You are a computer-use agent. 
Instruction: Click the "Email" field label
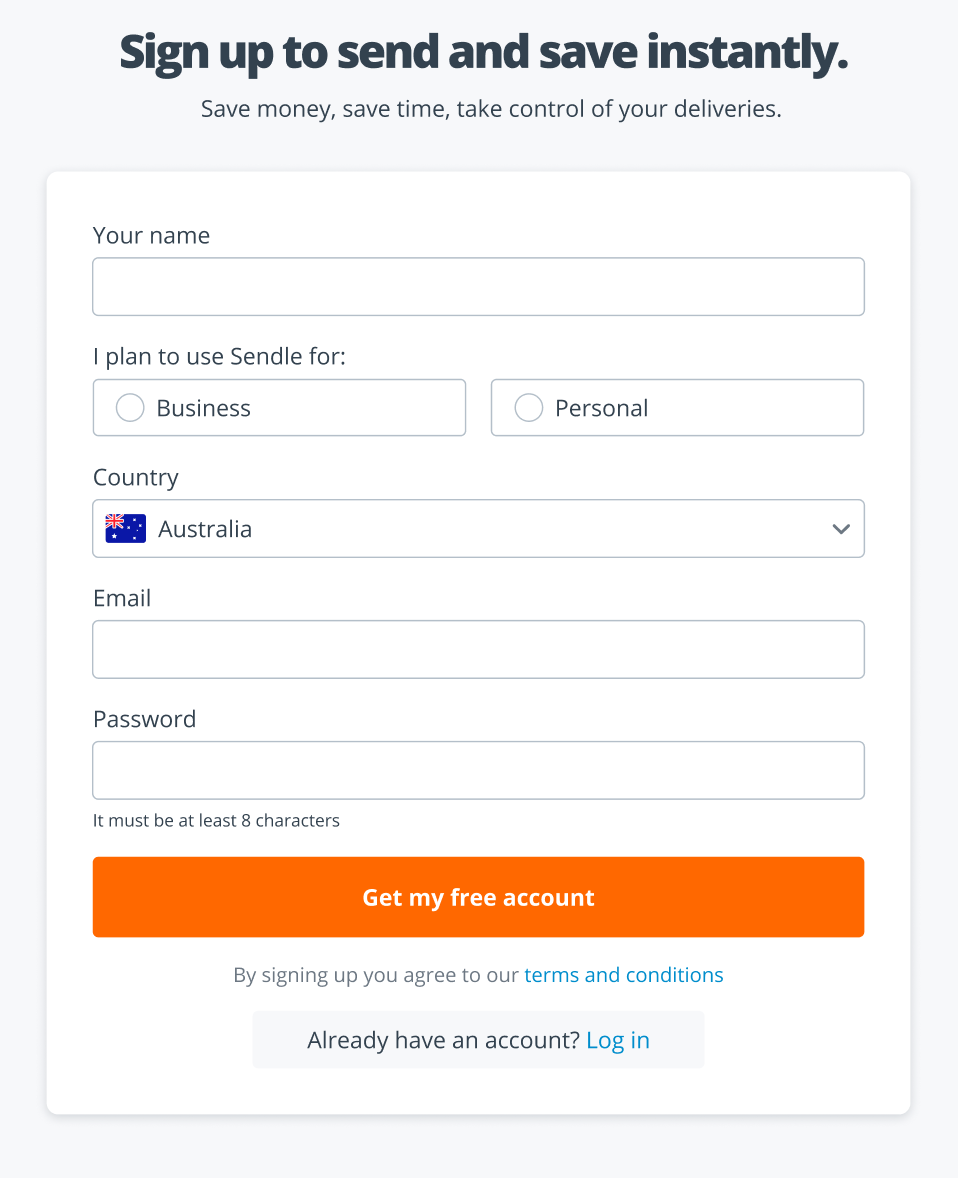coord(122,599)
